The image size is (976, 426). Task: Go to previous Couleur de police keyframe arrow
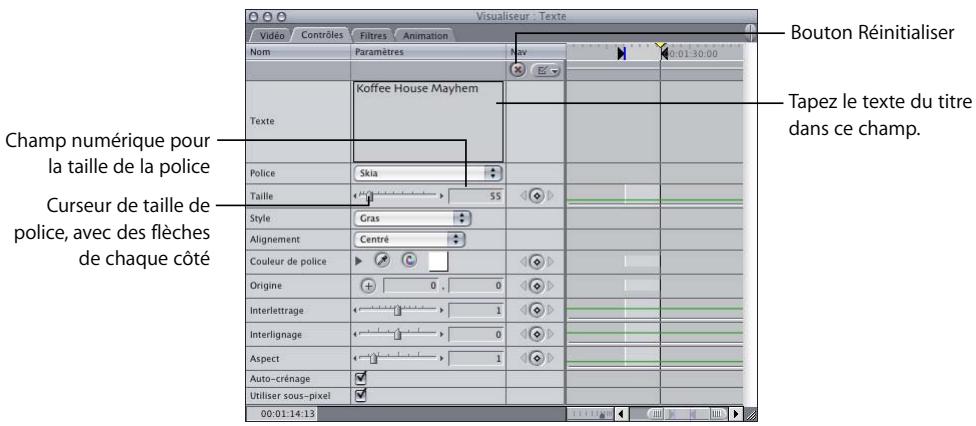523,262
